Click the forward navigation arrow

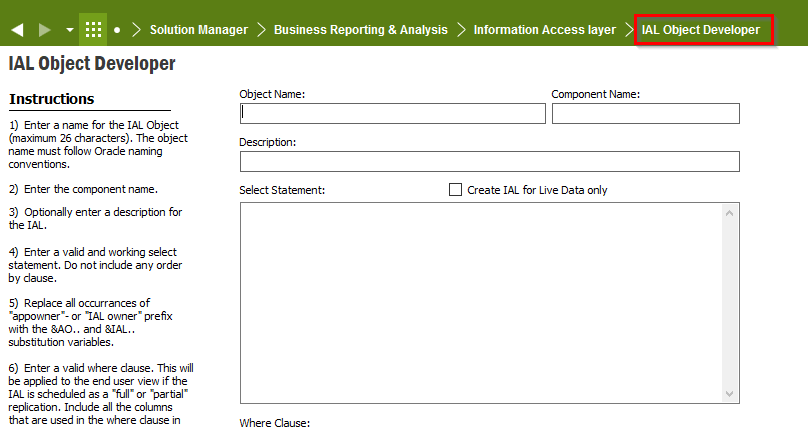[45, 30]
